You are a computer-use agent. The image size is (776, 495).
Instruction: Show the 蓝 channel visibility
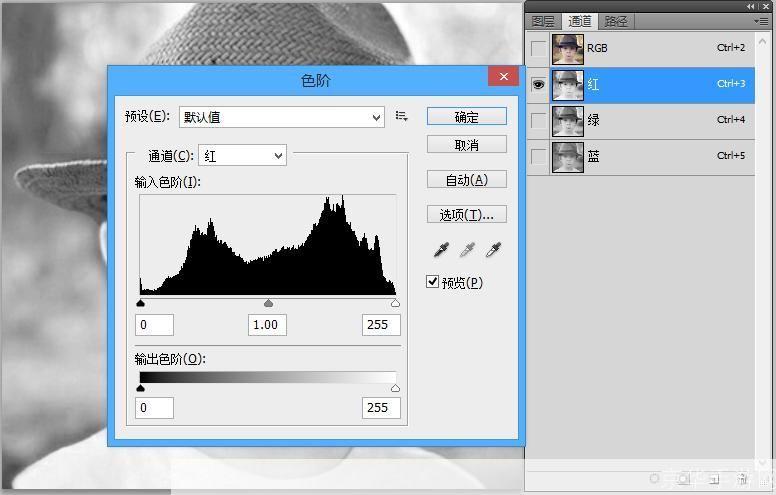[x=538, y=156]
